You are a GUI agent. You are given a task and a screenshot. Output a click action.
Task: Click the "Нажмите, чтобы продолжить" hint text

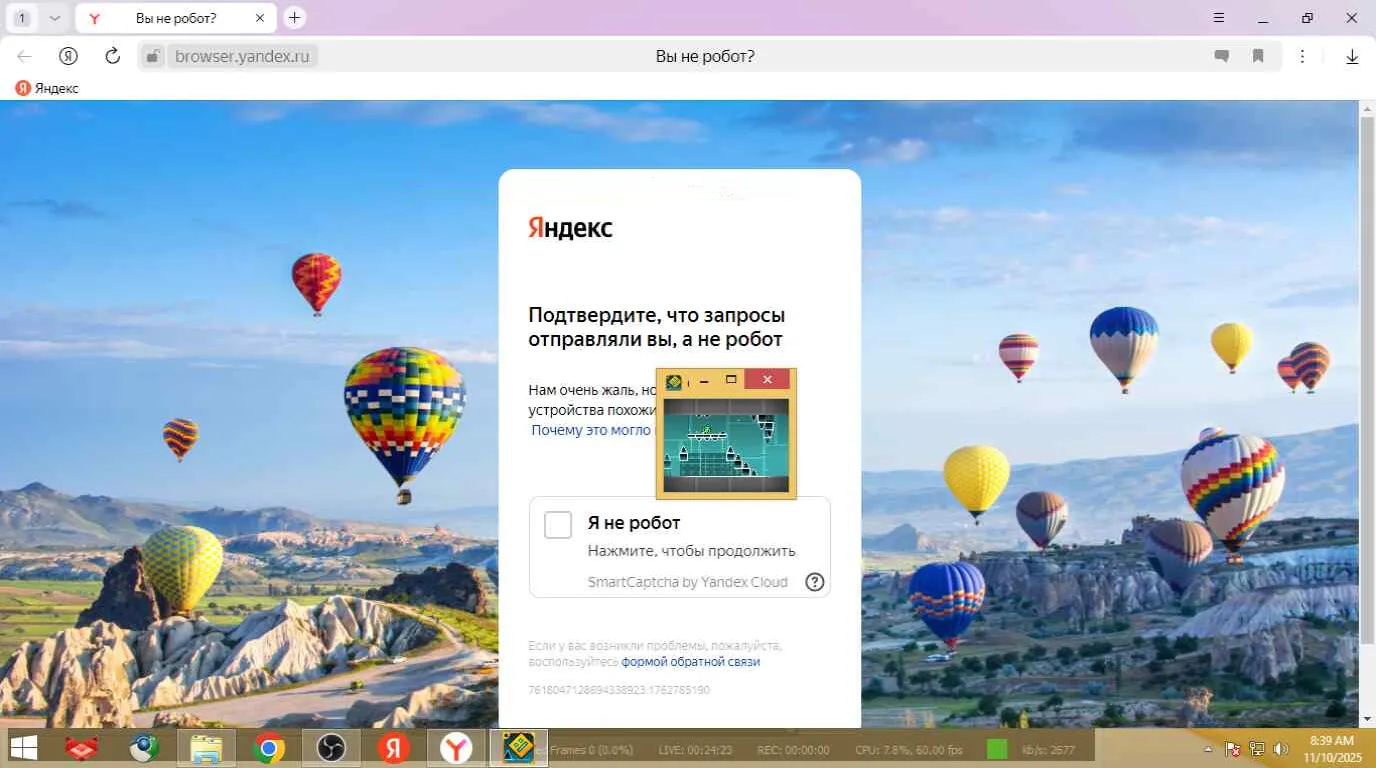(692, 551)
